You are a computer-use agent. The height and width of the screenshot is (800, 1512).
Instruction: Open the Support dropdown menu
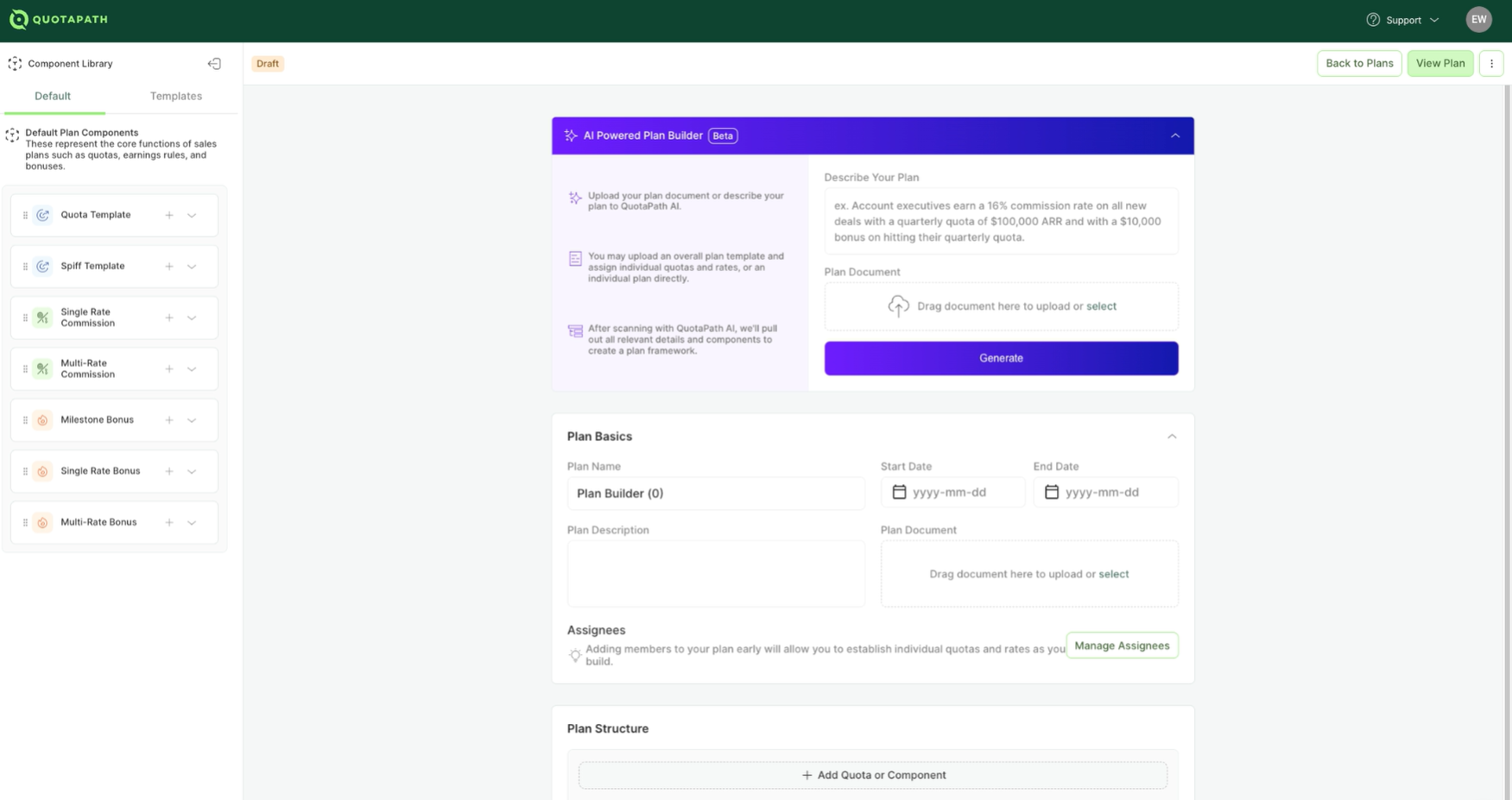pyautogui.click(x=1402, y=20)
